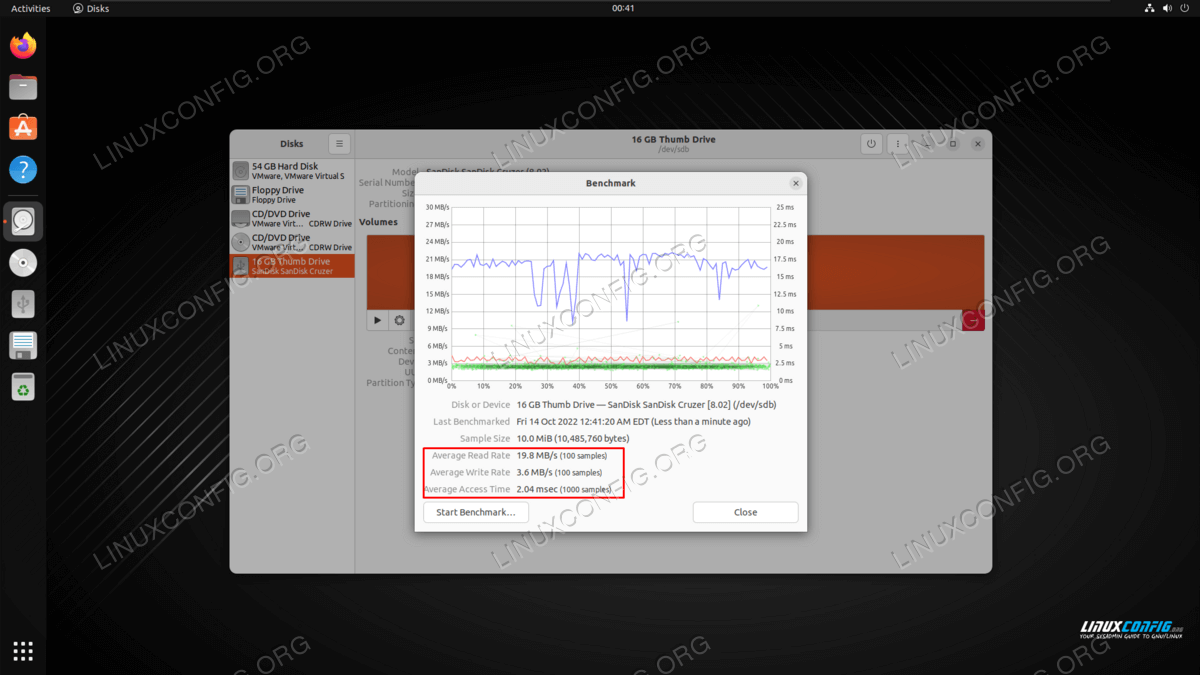Show Applications grid in the dock
The width and height of the screenshot is (1200, 675).
(23, 651)
